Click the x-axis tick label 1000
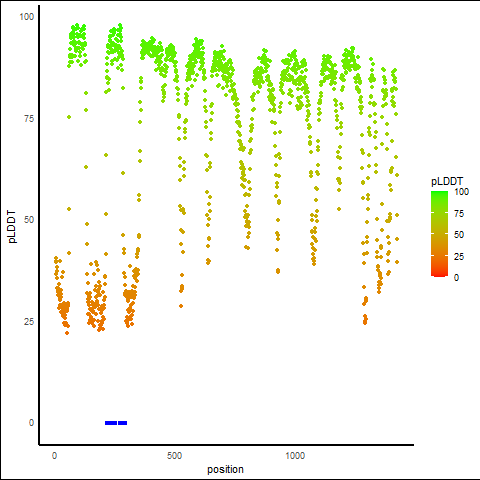 295,456
